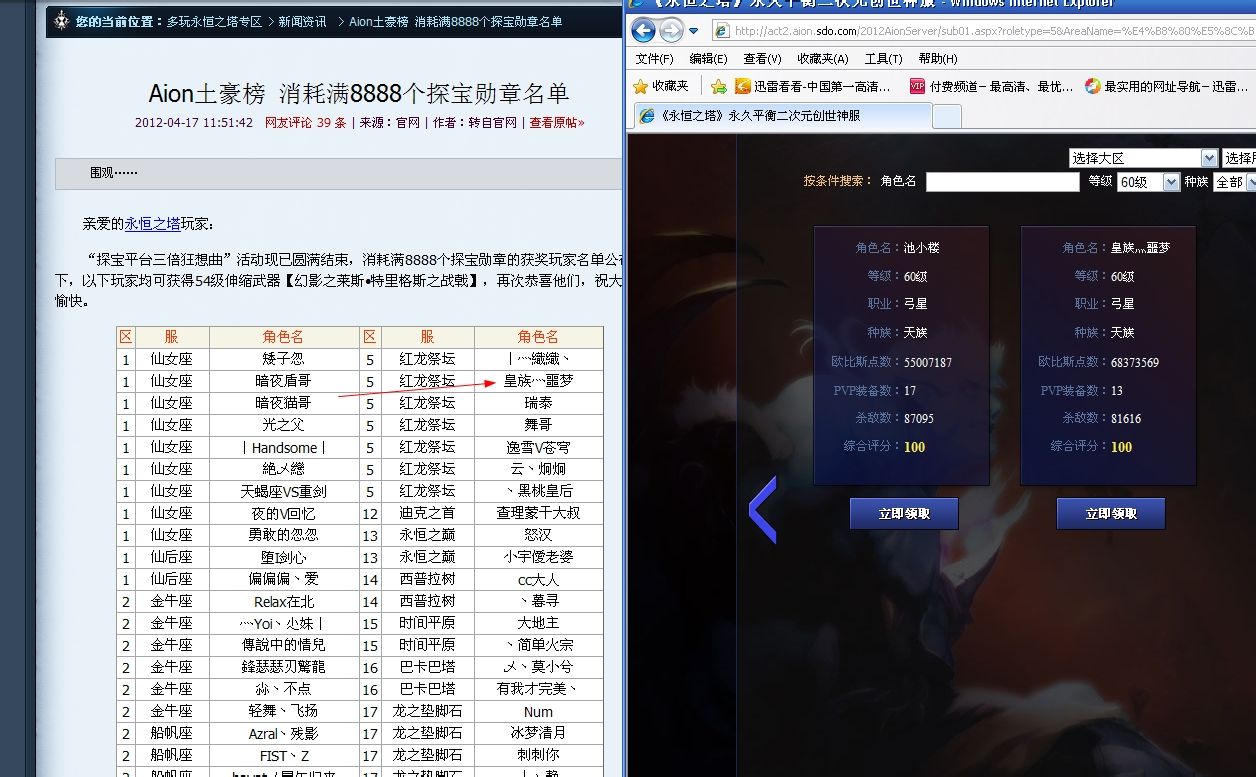Open the 工具(T) menu
Image resolution: width=1256 pixels, height=777 pixels.
(x=883, y=59)
